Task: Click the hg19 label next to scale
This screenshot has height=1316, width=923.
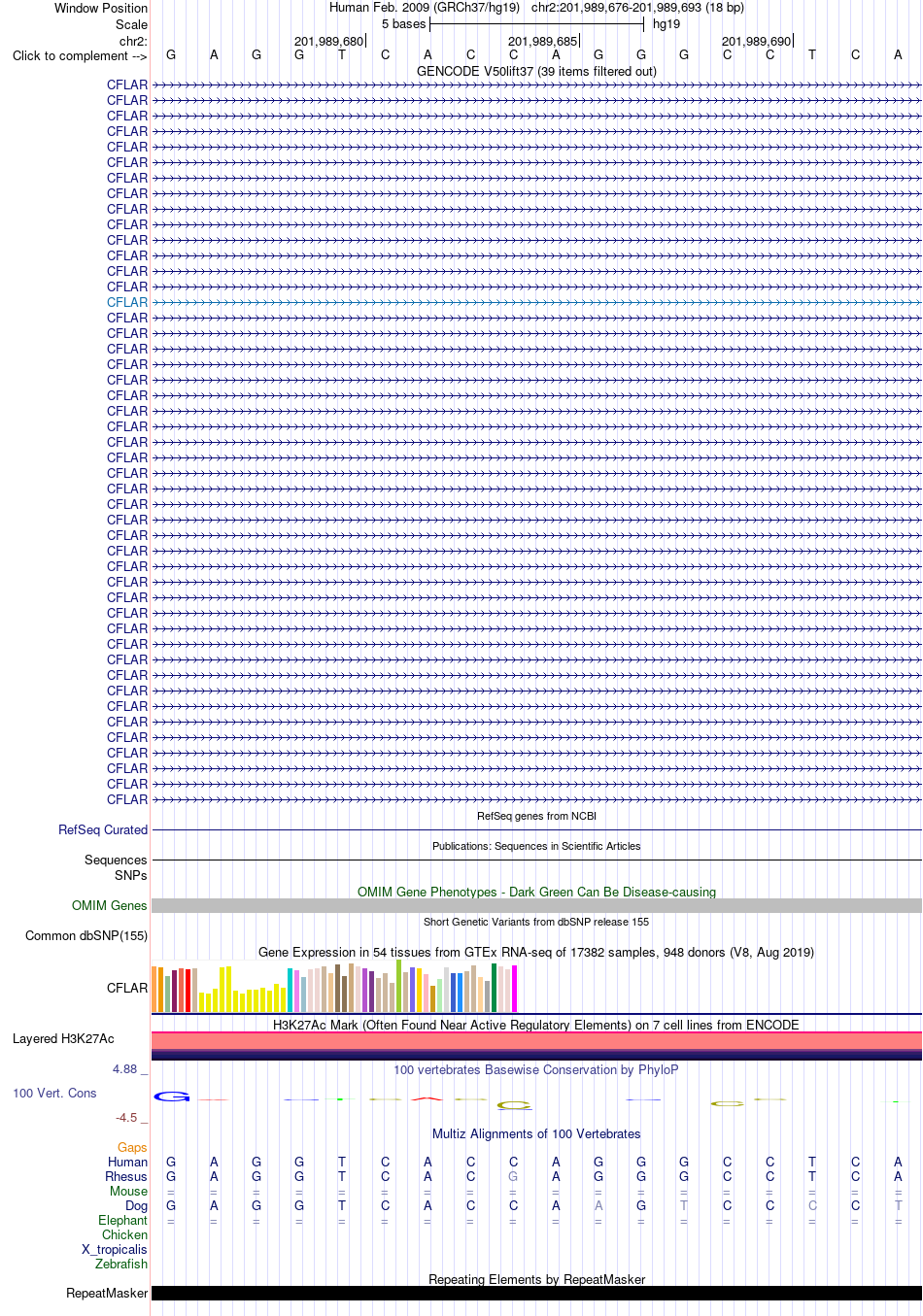Action: [667, 23]
